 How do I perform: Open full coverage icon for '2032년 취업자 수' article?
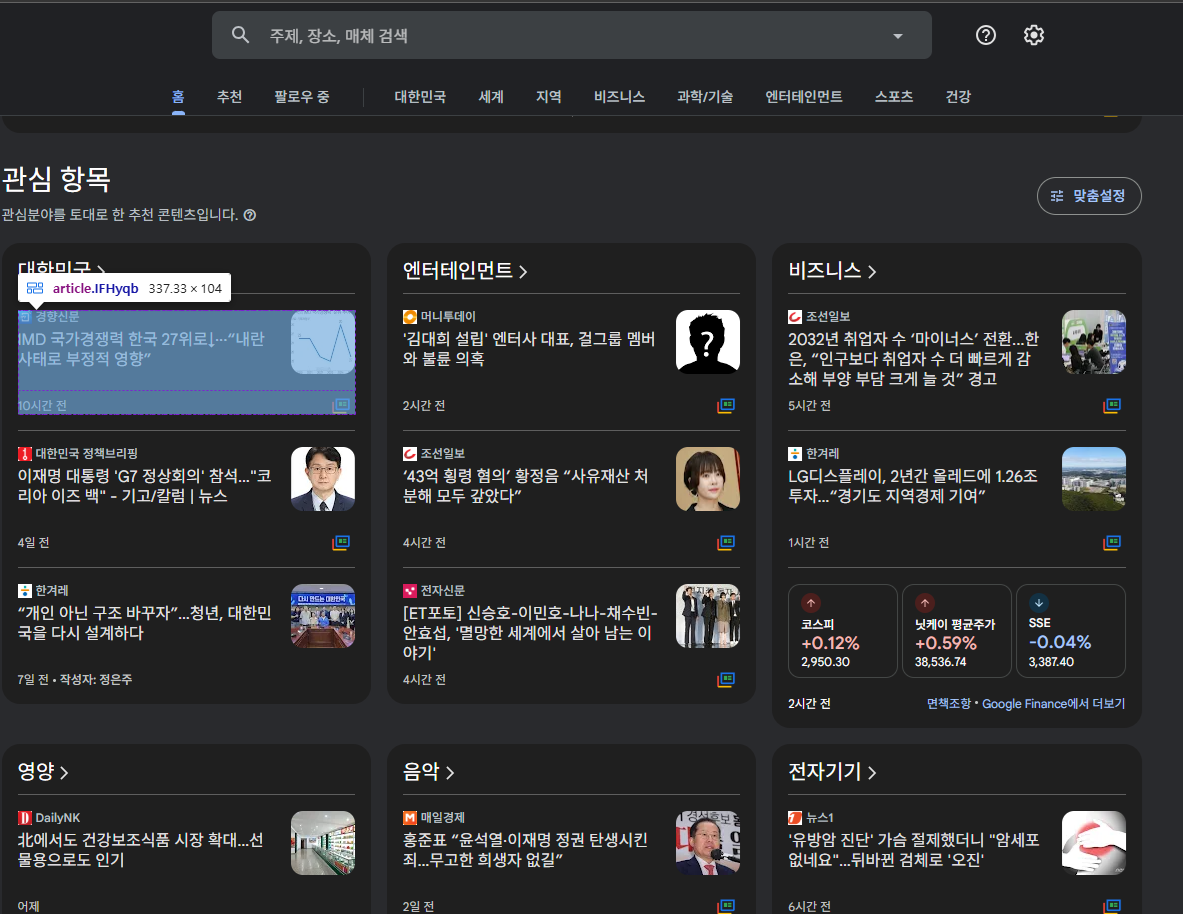(1111, 405)
